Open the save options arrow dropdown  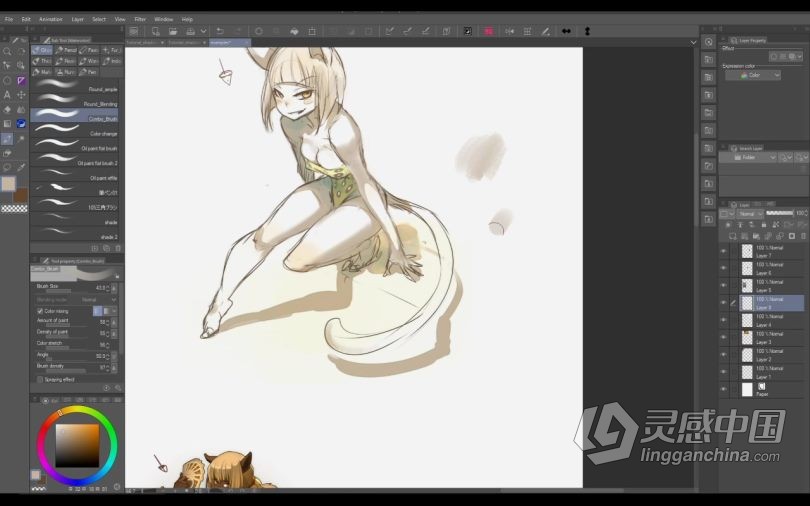tap(204, 31)
